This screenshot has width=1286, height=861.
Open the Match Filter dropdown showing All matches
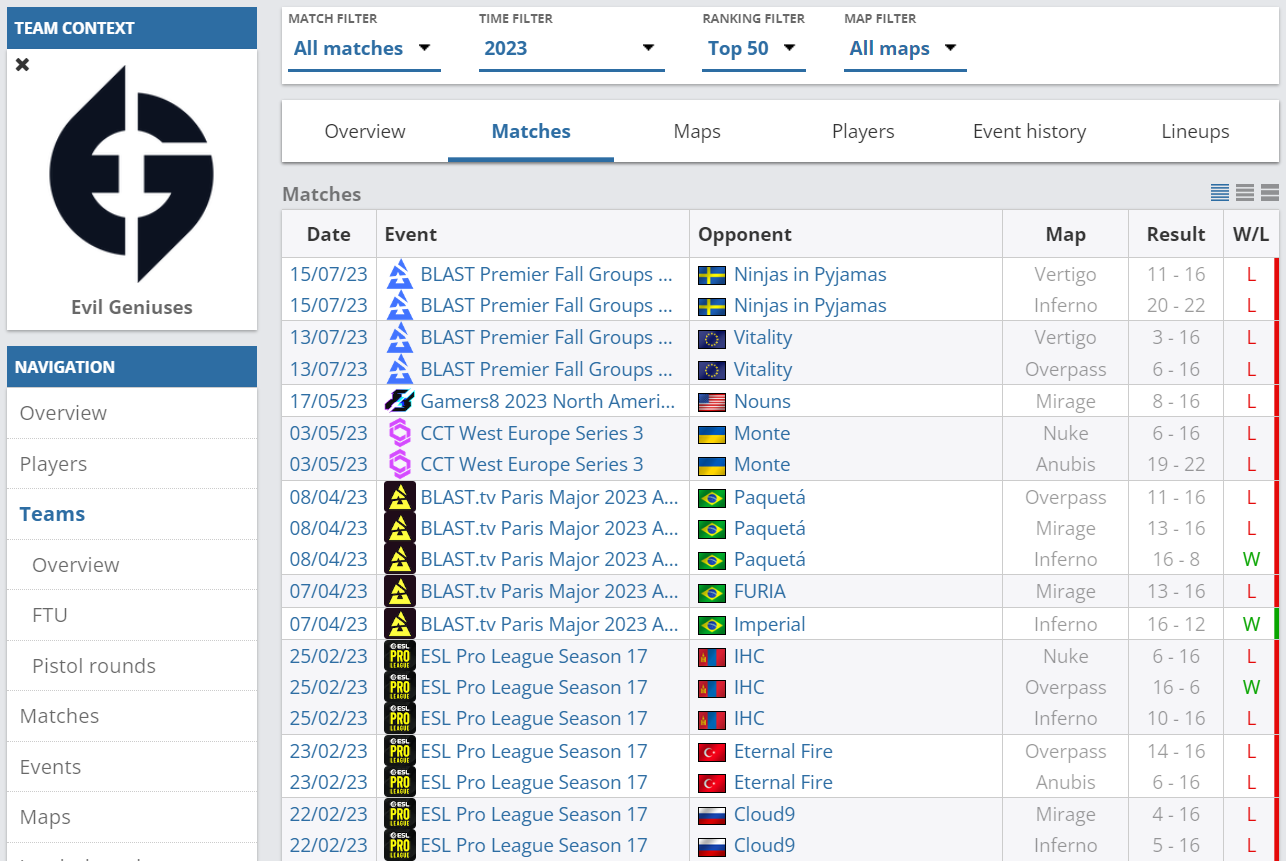coord(364,48)
